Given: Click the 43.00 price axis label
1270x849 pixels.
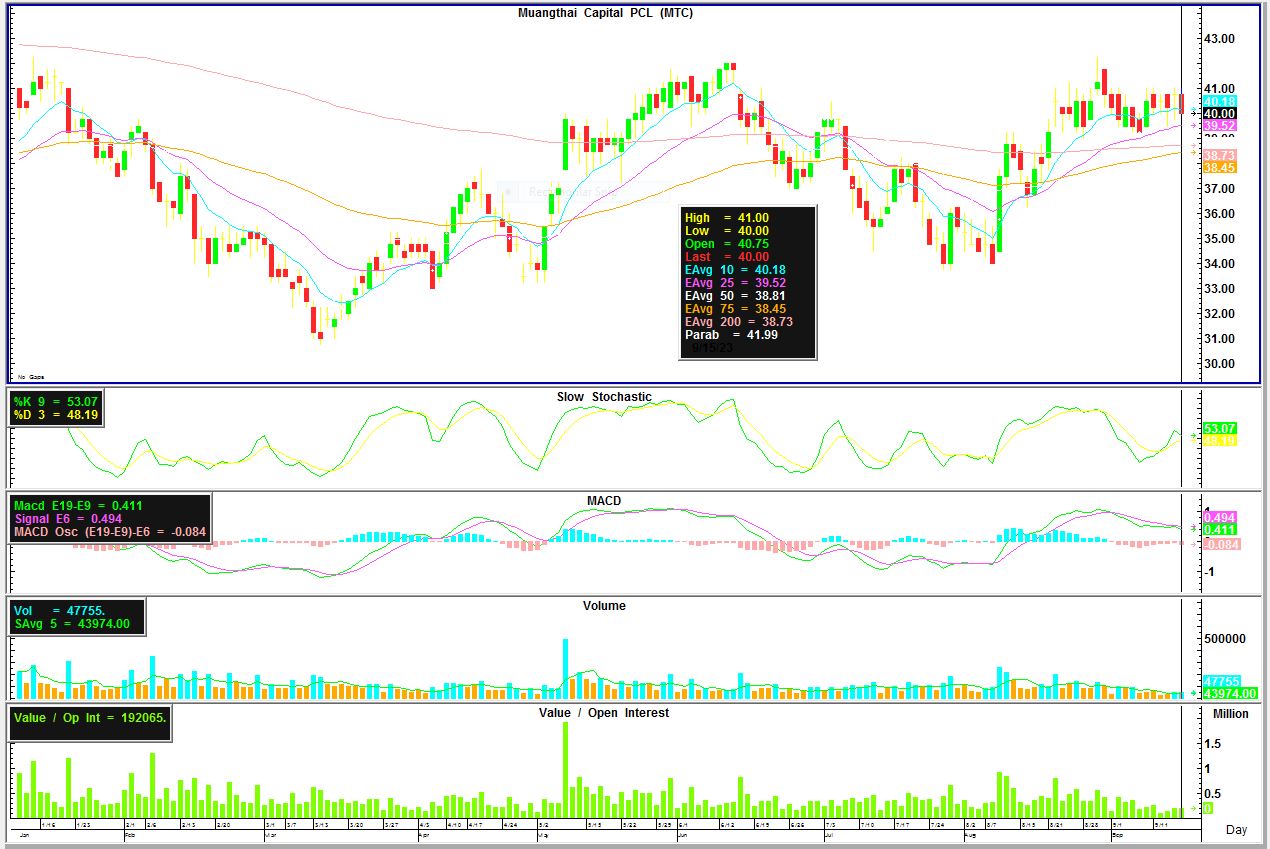Looking at the screenshot, I should click(x=1220, y=39).
